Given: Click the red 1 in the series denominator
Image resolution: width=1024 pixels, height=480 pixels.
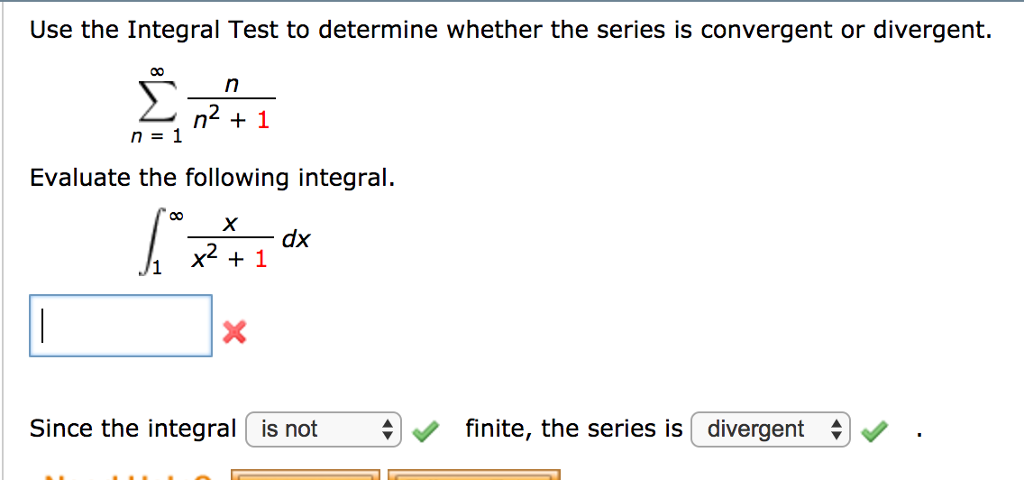Looking at the screenshot, I should tap(263, 121).
